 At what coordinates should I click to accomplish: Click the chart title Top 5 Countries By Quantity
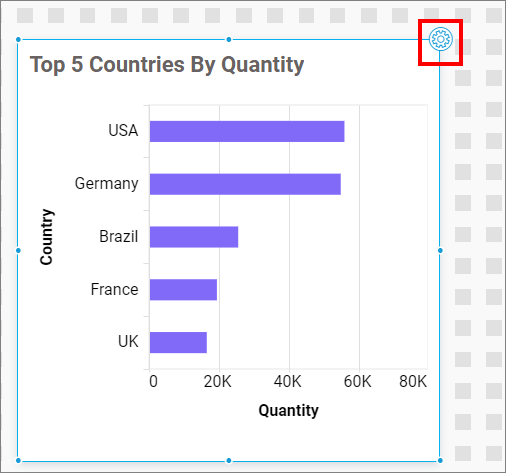tap(167, 65)
